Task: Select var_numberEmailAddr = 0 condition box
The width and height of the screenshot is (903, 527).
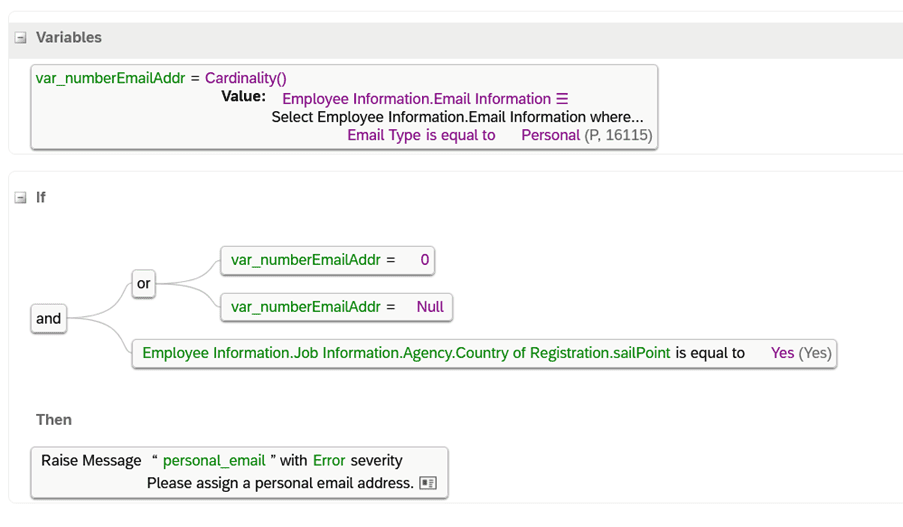Action: coord(328,260)
